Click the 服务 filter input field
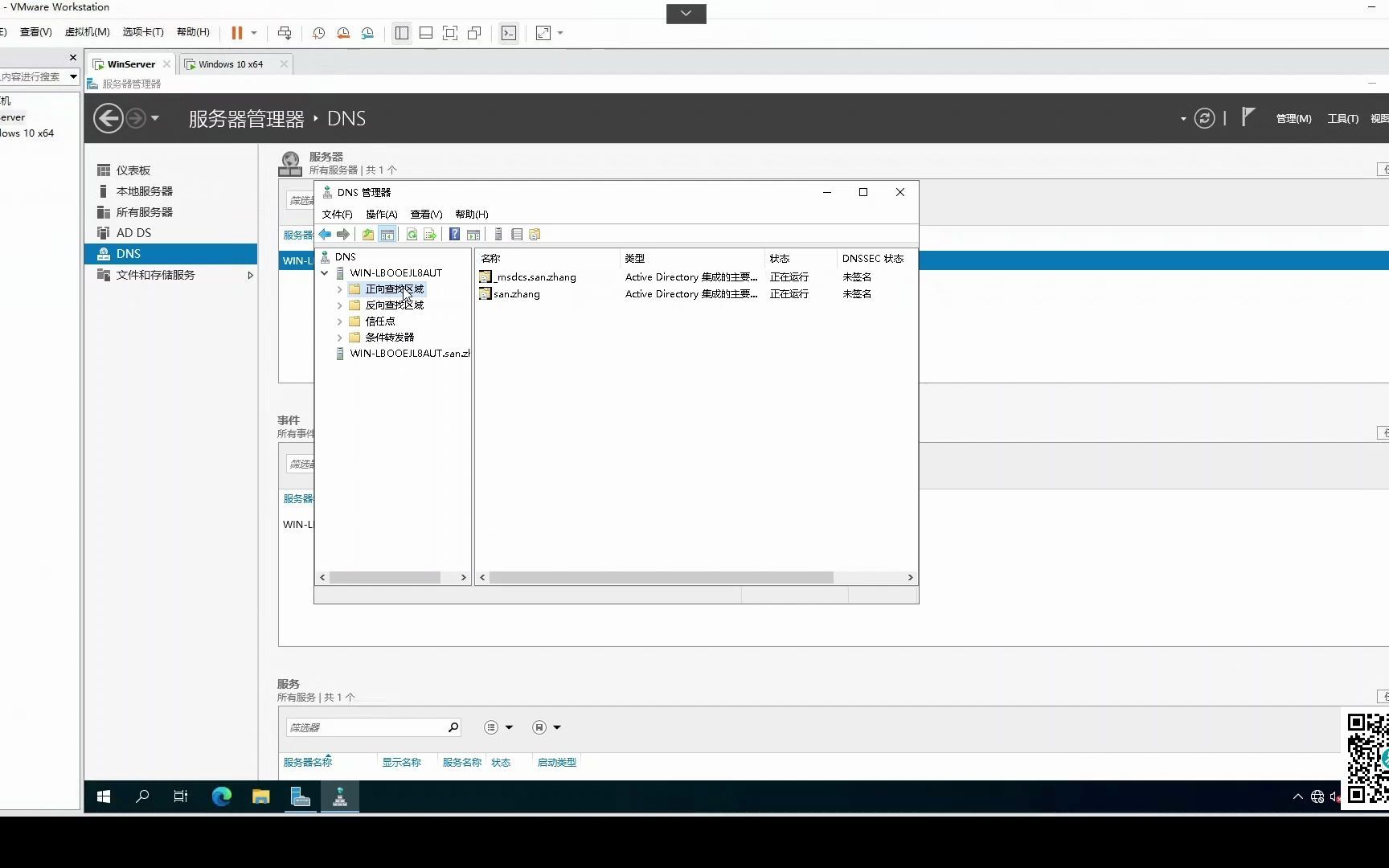This screenshot has width=1389, height=868. coord(366,727)
